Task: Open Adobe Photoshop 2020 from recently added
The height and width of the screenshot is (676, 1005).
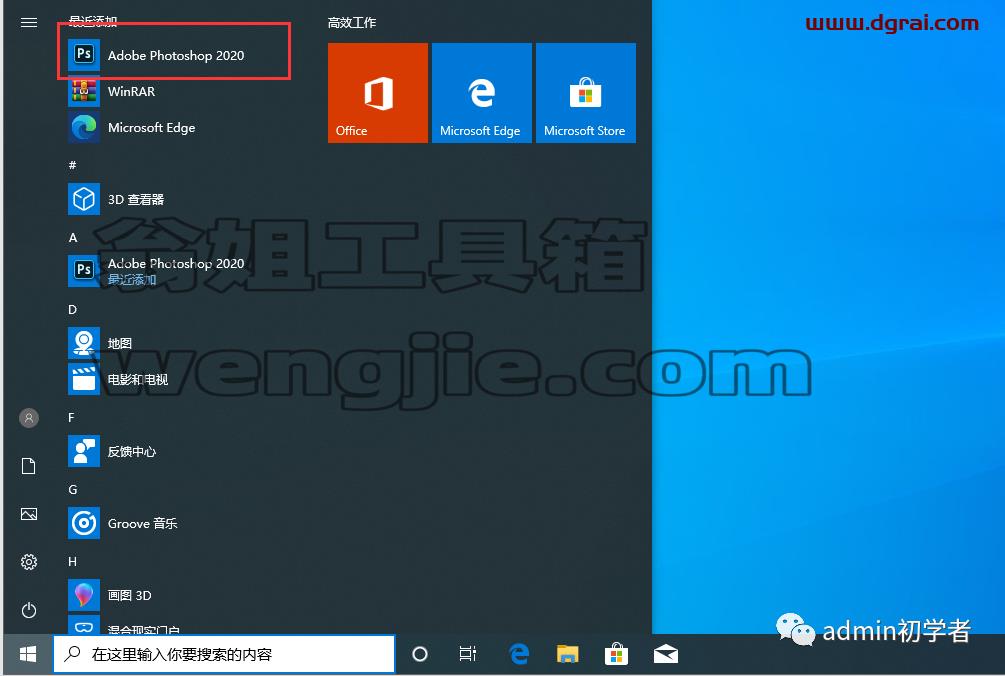Action: [174, 54]
